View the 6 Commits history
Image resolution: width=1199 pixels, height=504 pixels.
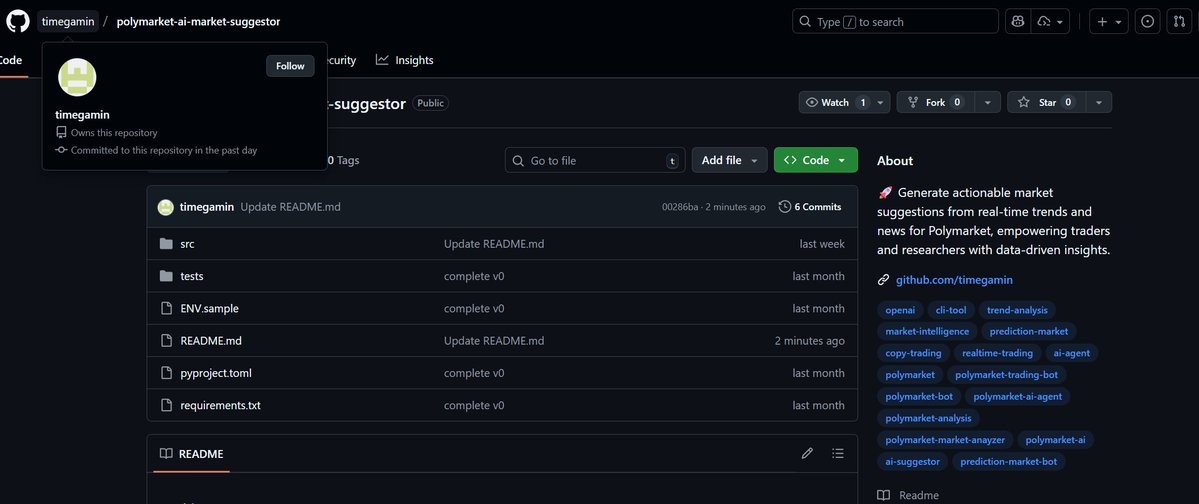coord(810,206)
